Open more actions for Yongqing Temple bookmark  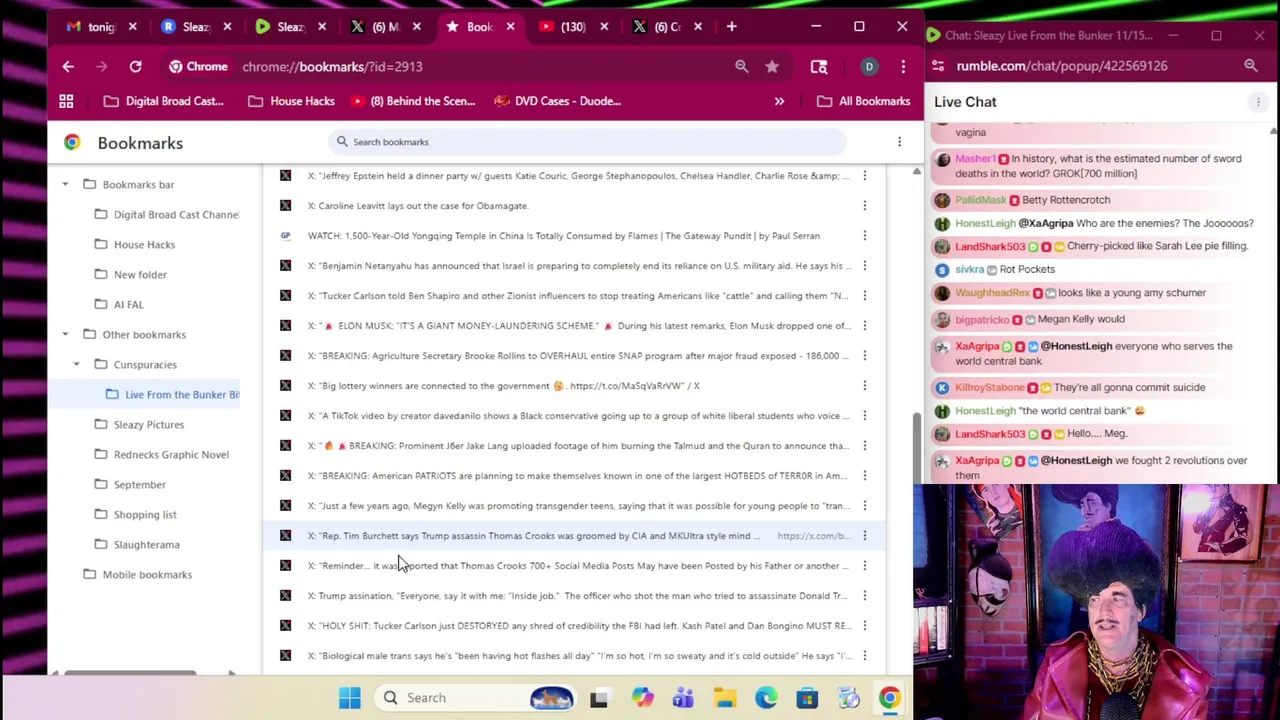pos(865,236)
